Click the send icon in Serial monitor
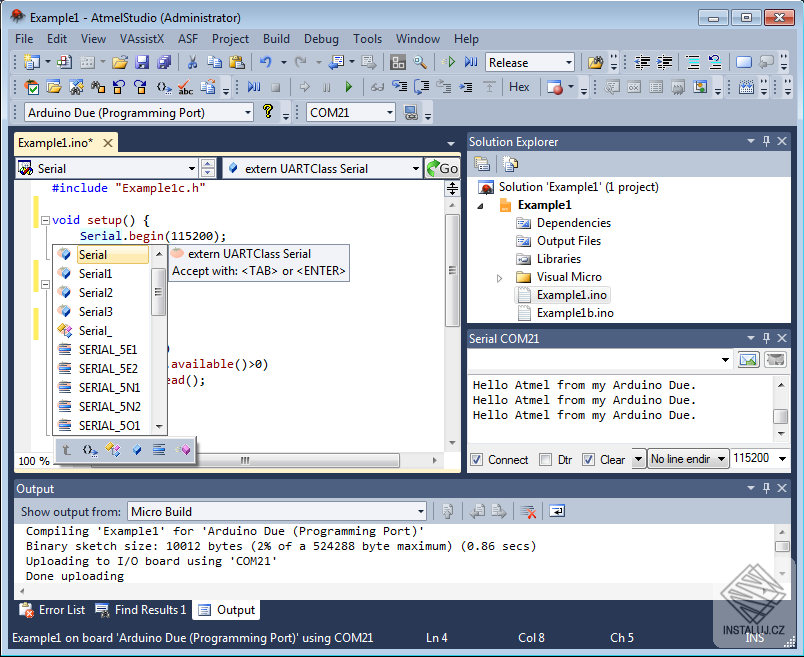The height and width of the screenshot is (657, 804). point(749,359)
